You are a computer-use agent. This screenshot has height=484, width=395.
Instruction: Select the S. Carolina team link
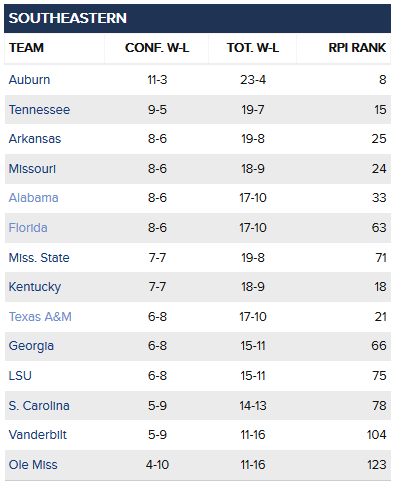coord(39,406)
